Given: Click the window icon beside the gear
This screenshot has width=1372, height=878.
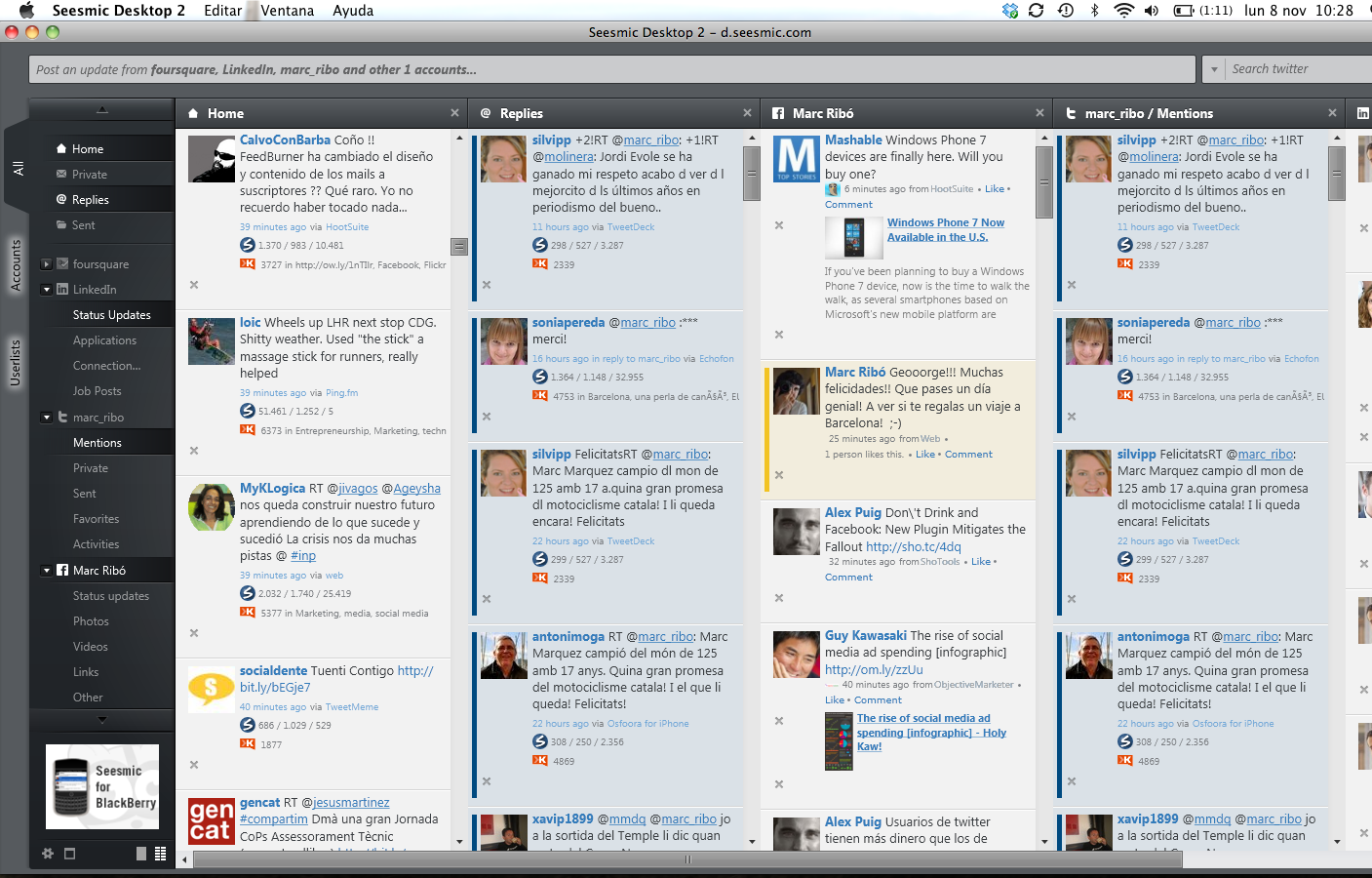Looking at the screenshot, I should 69,854.
